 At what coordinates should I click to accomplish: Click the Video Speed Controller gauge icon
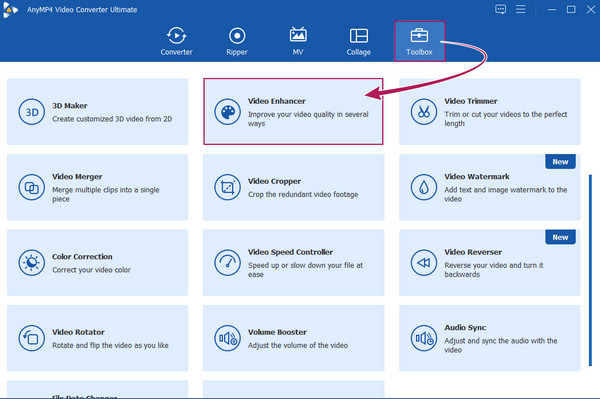coord(228,263)
